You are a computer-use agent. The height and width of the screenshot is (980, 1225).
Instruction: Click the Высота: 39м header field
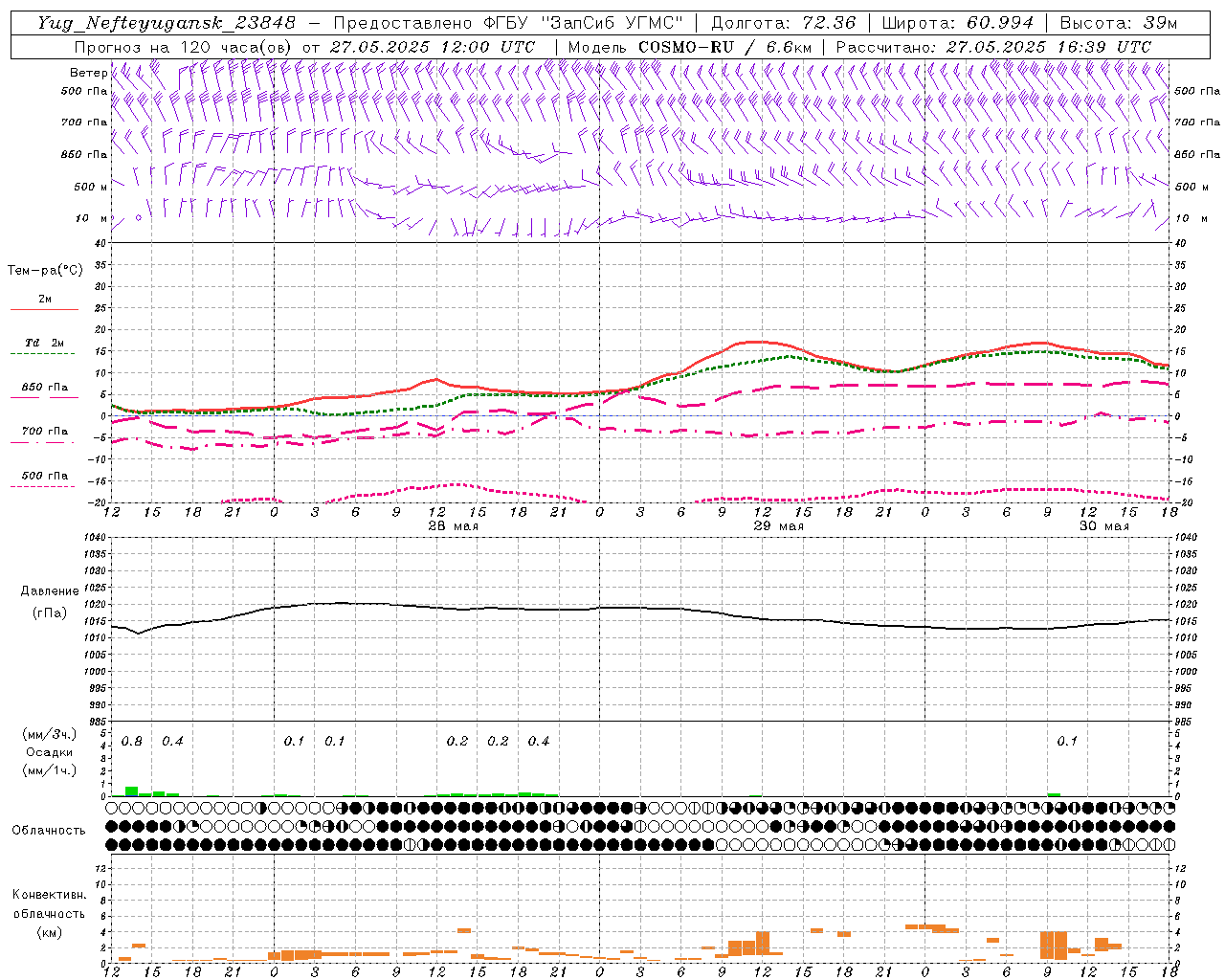pyautogui.click(x=1118, y=23)
